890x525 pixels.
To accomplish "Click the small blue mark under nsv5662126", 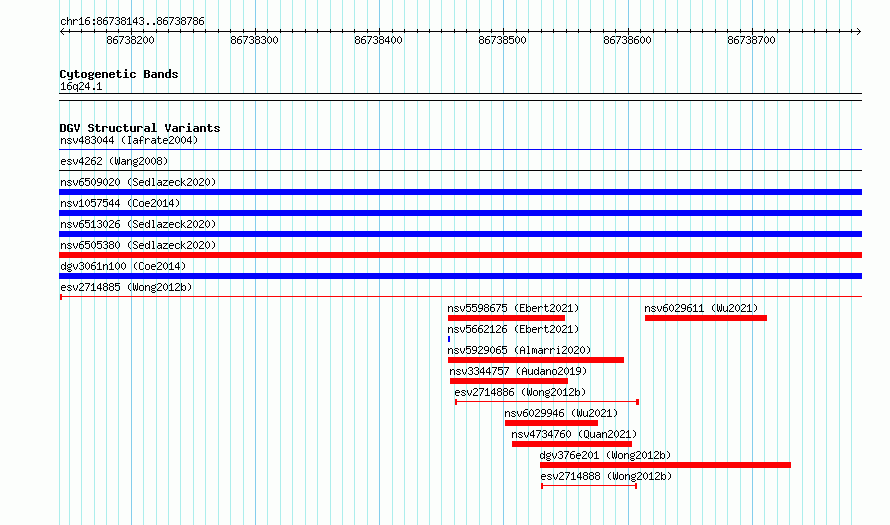I will coord(449,339).
